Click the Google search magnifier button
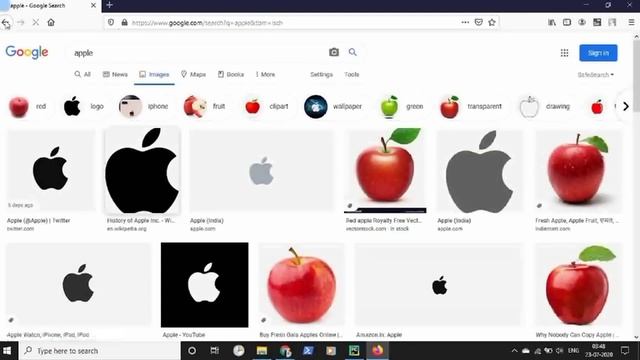 point(353,52)
